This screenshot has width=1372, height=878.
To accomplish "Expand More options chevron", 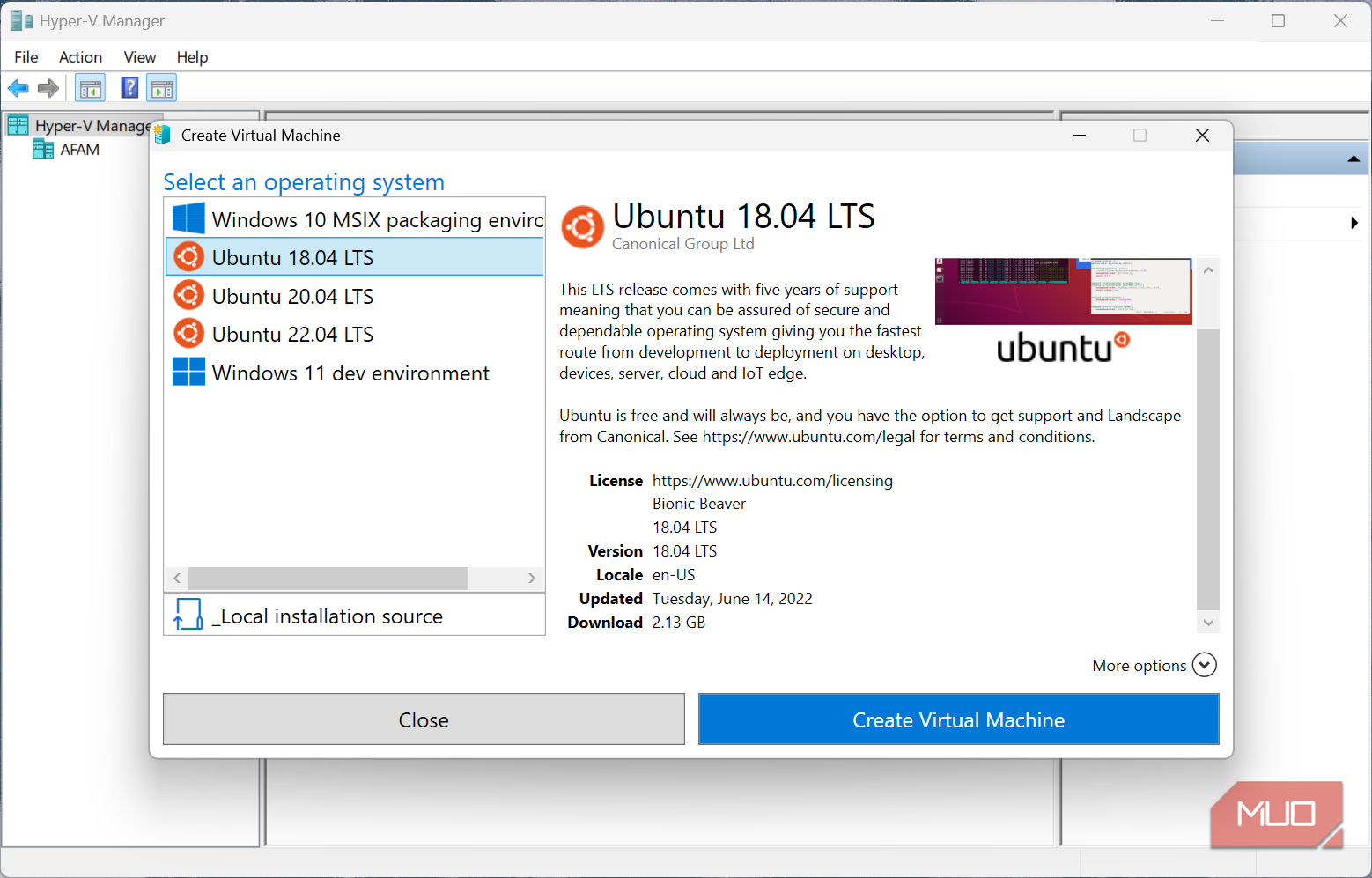I will (1204, 665).
